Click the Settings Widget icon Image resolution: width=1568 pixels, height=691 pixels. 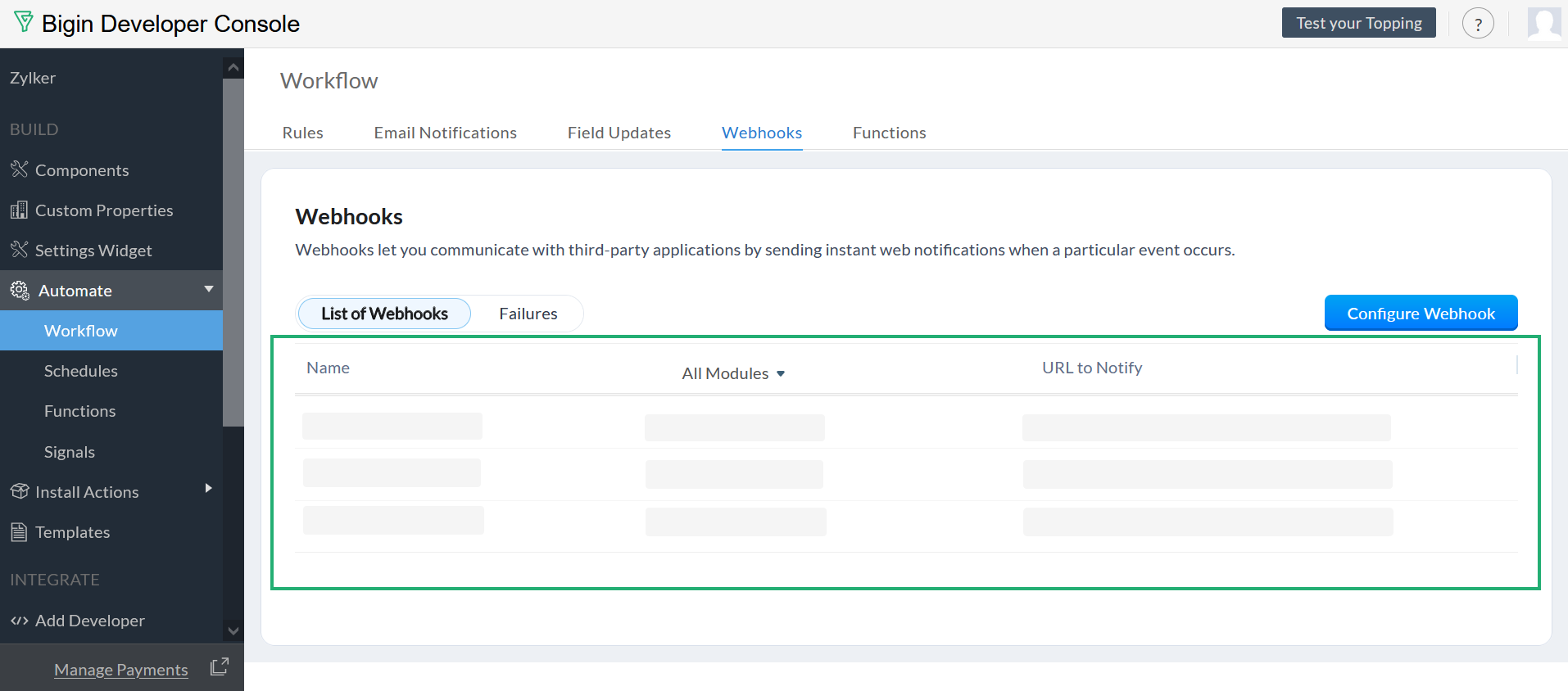[19, 250]
